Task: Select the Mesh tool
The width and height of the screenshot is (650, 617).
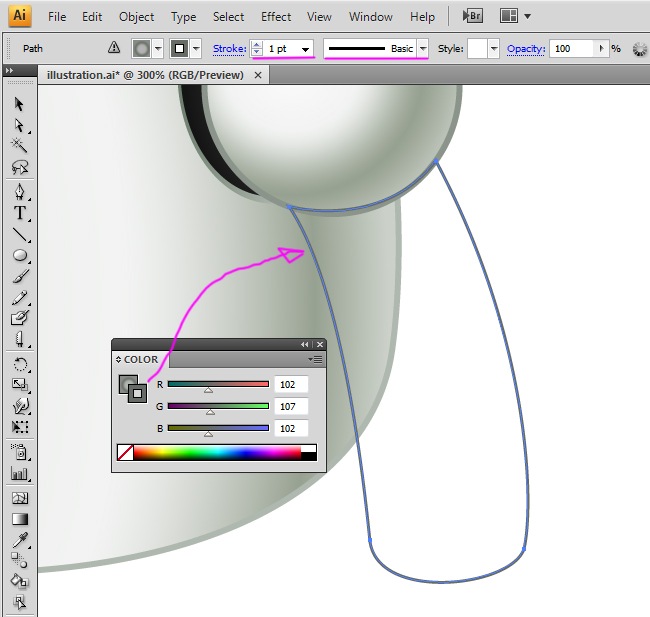Action: point(19,498)
